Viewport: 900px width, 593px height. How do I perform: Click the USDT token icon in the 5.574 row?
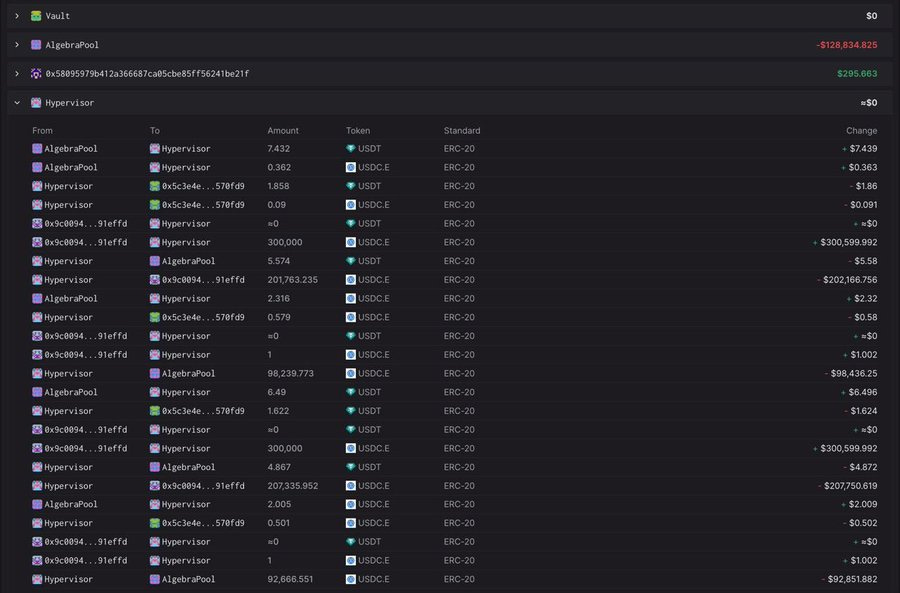pyautogui.click(x=351, y=261)
